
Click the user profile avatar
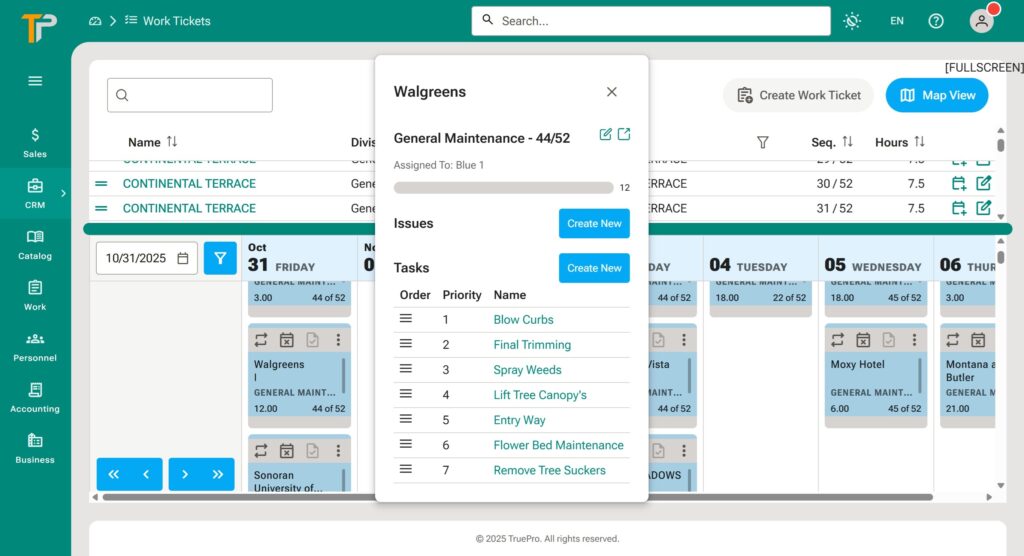pos(981,21)
